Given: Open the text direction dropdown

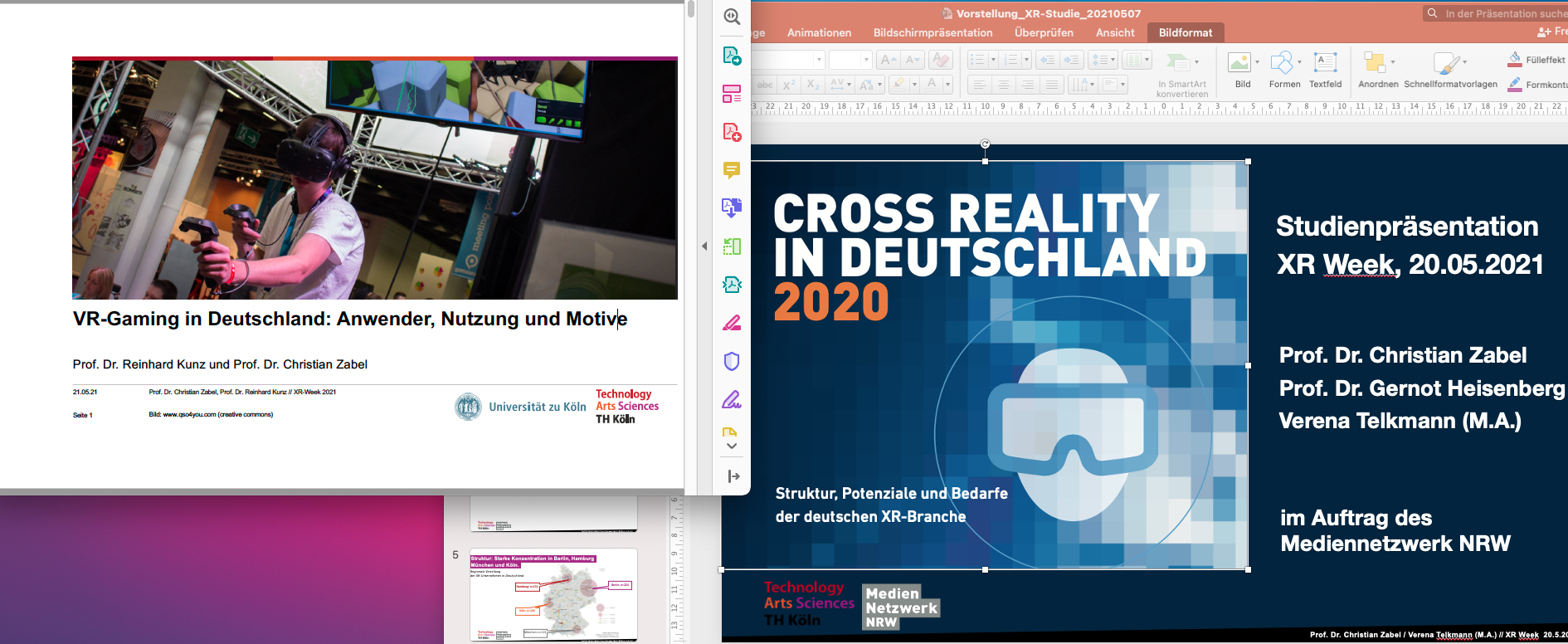Looking at the screenshot, I should click(1083, 85).
